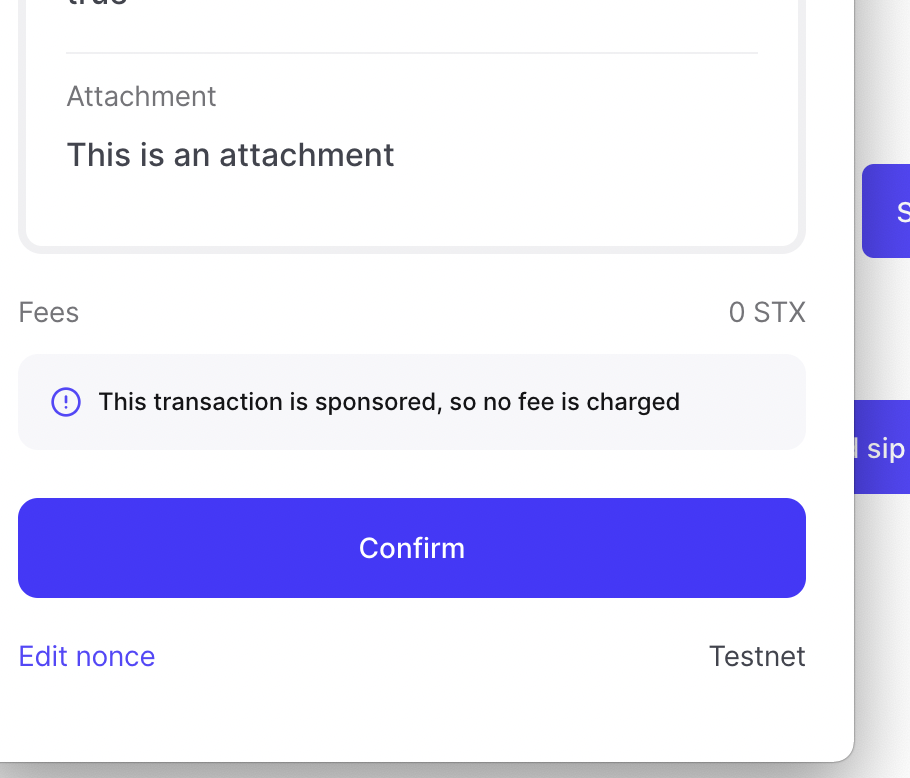Click the partially visible blue button on the right edge
The height and width of the screenshot is (778, 910).
(x=893, y=211)
